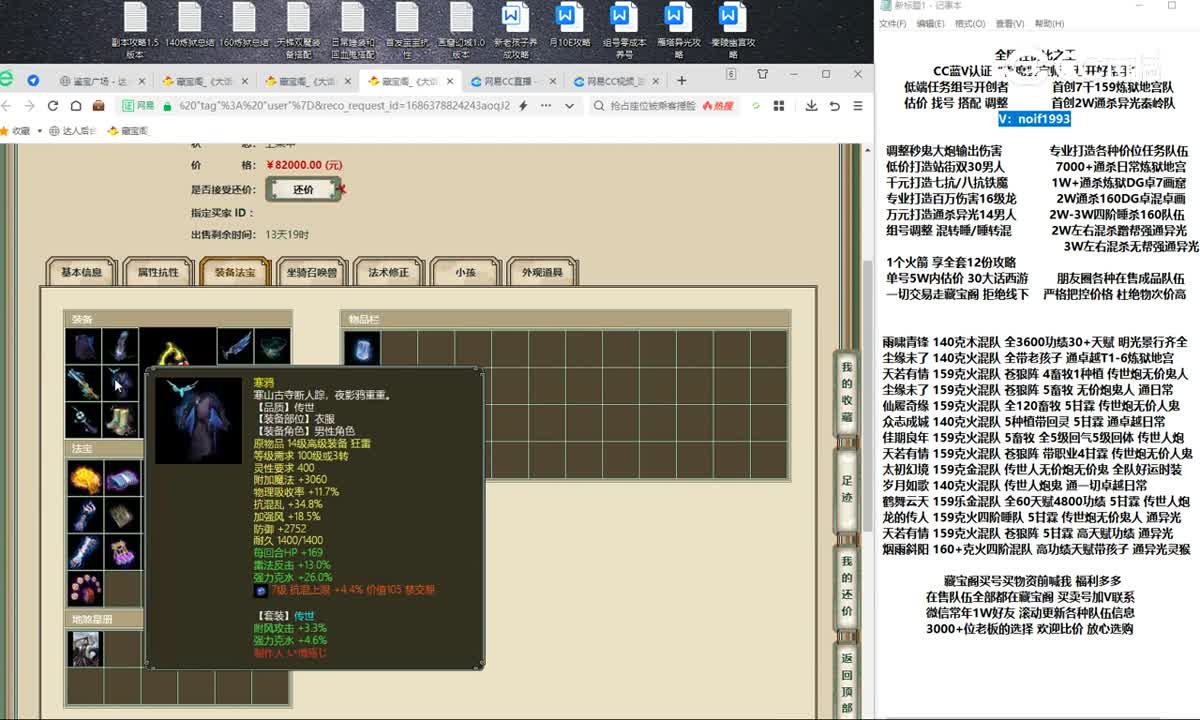Click the browser back arrow
The image size is (1200, 720).
7,106
